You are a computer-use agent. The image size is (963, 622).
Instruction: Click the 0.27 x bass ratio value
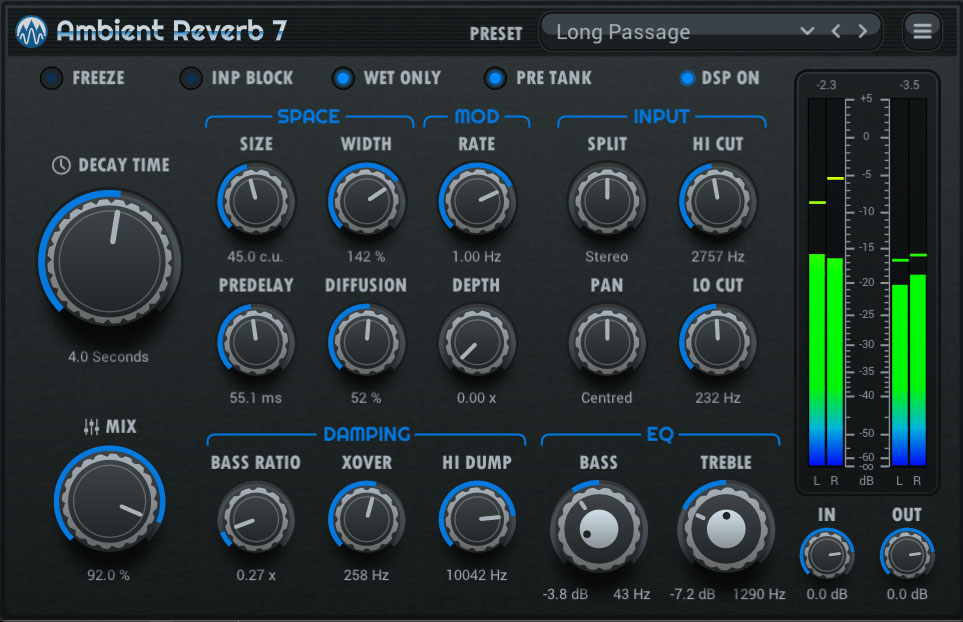point(256,575)
